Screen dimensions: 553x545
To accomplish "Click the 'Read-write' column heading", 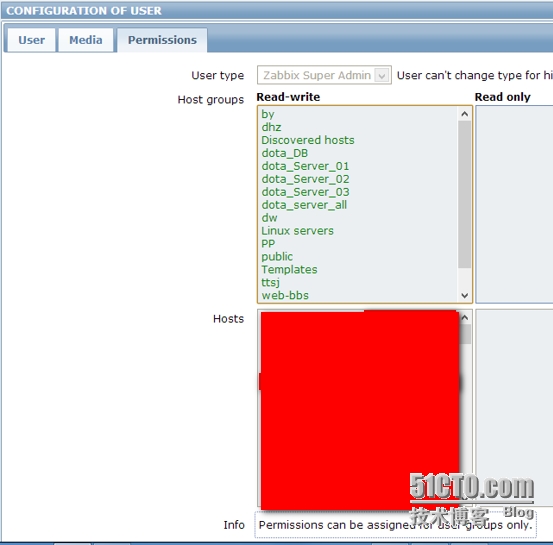I will pos(288,97).
